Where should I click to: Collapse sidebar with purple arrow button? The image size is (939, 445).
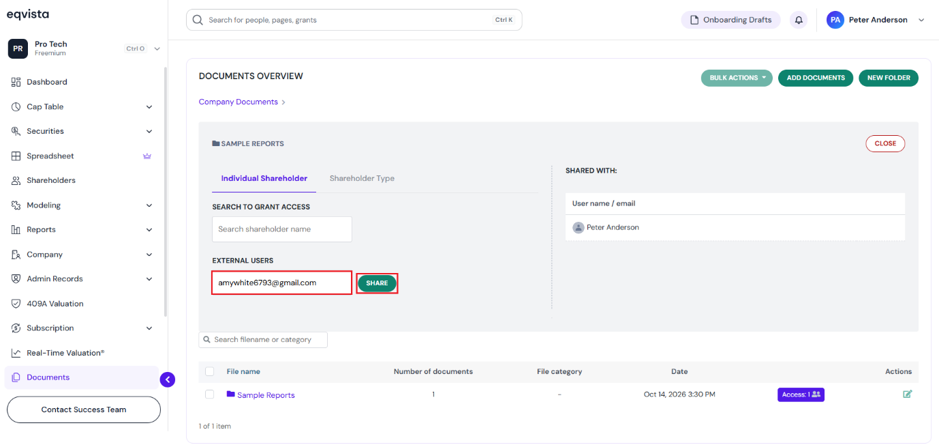pyautogui.click(x=168, y=379)
